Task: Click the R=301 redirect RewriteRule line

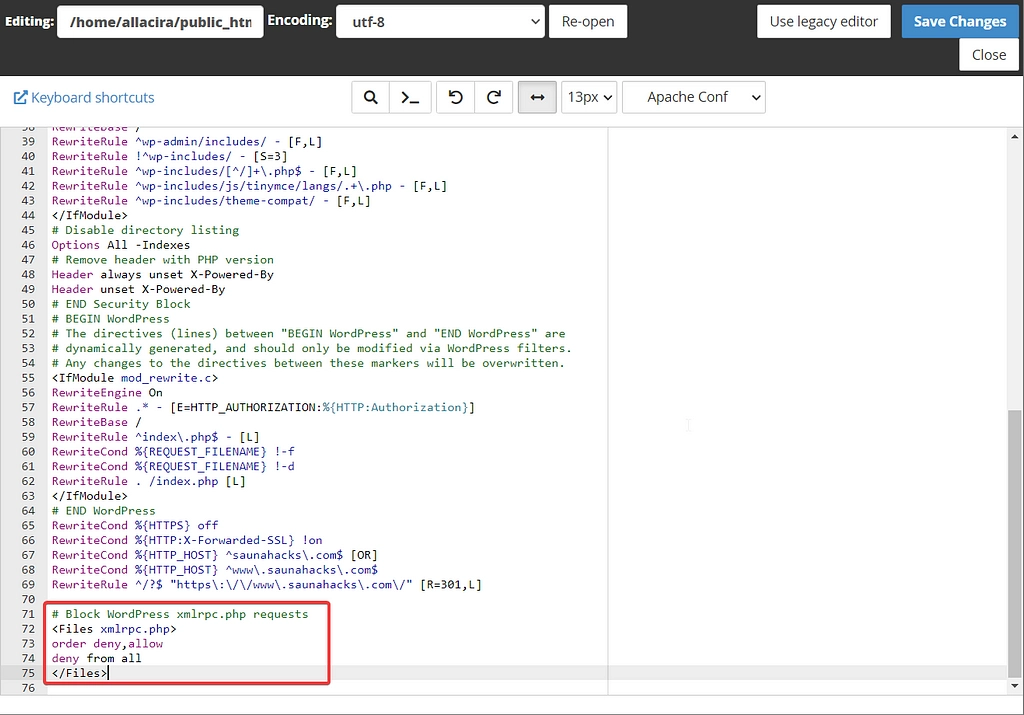Action: (x=266, y=584)
